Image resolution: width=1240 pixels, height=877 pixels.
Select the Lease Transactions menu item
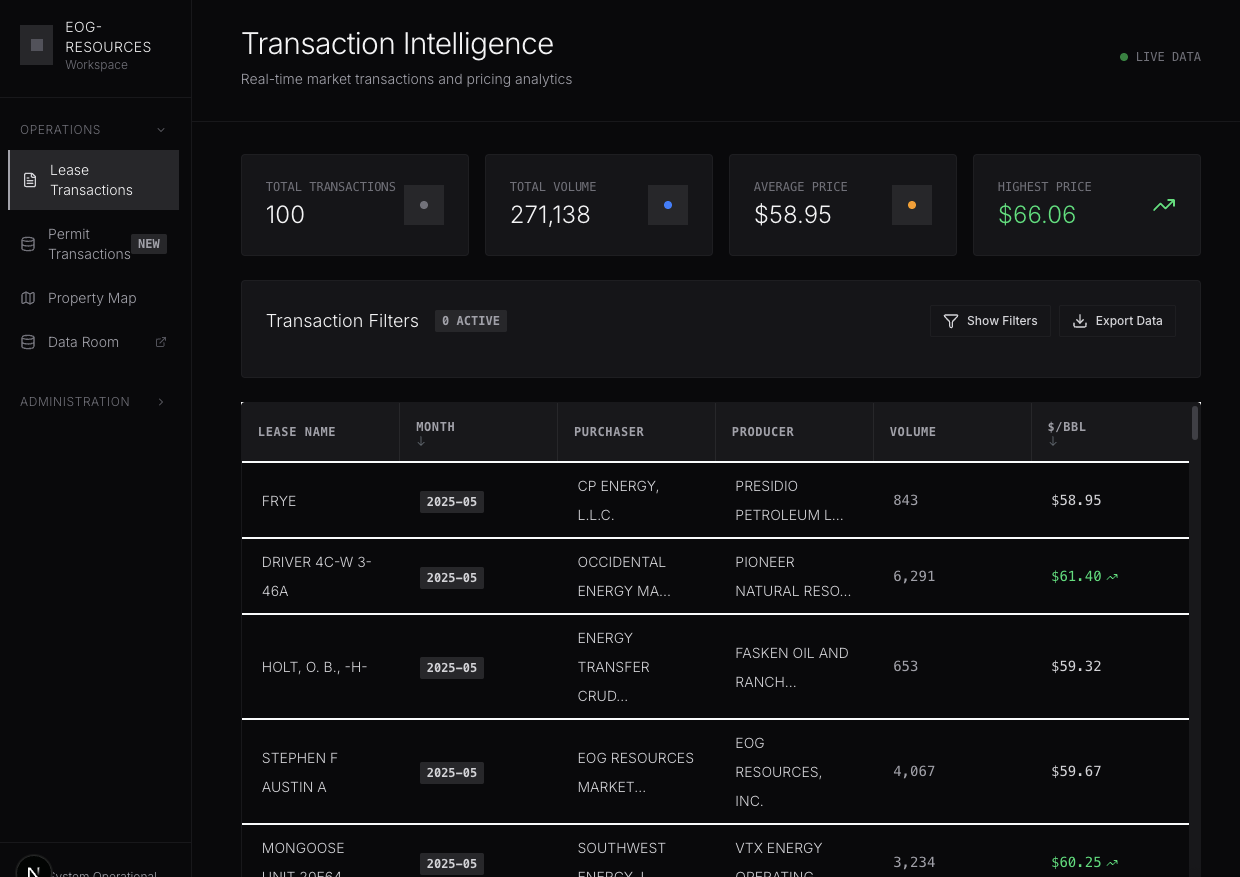point(91,180)
